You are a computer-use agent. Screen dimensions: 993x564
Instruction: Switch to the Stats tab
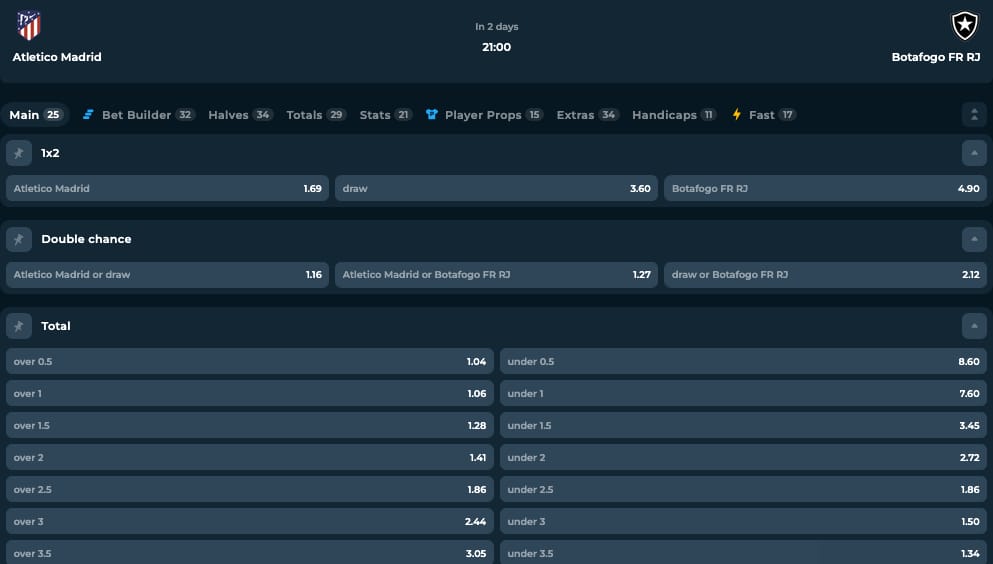386,115
